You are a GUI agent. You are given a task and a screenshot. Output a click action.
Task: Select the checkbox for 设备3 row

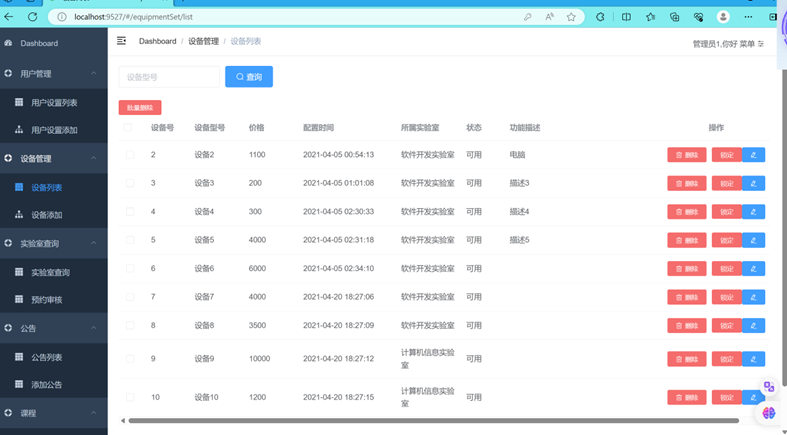pos(130,183)
